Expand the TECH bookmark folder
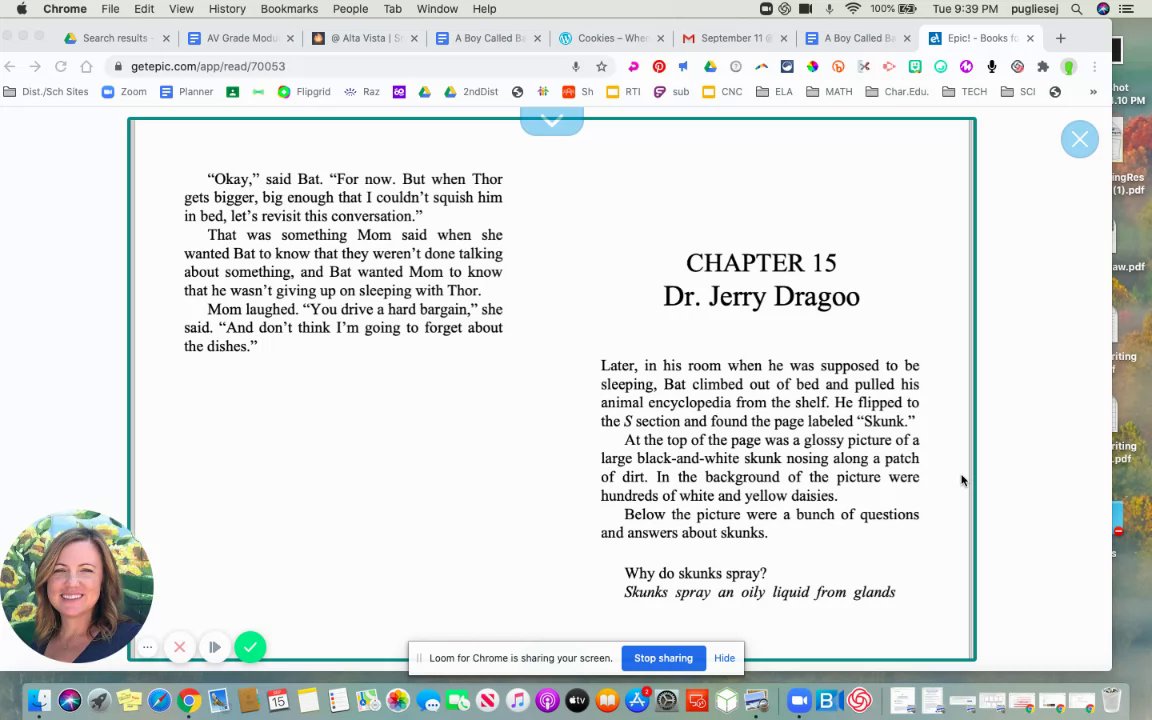The width and height of the screenshot is (1152, 720). pyautogui.click(x=965, y=92)
